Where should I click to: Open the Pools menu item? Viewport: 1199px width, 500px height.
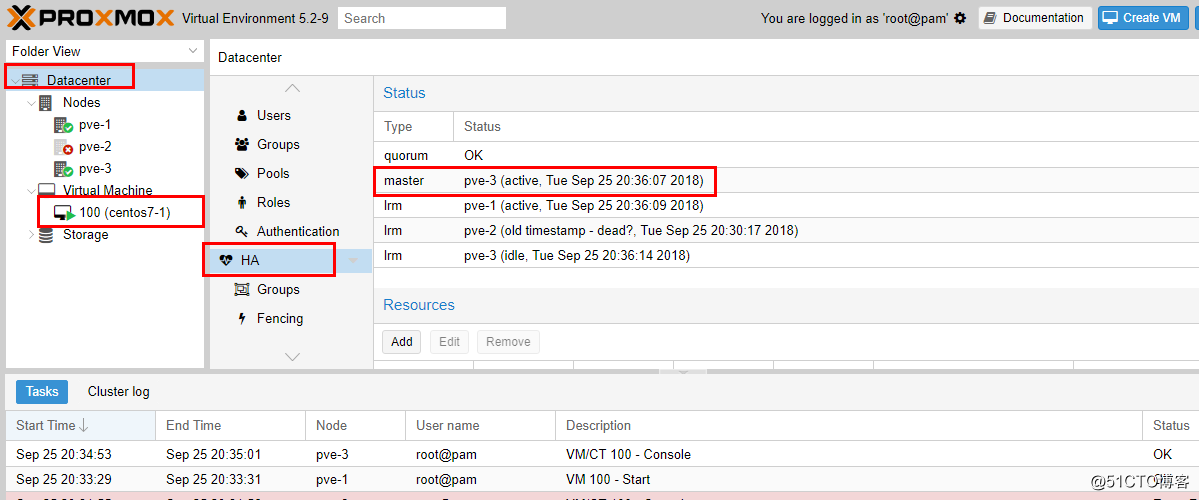[273, 174]
